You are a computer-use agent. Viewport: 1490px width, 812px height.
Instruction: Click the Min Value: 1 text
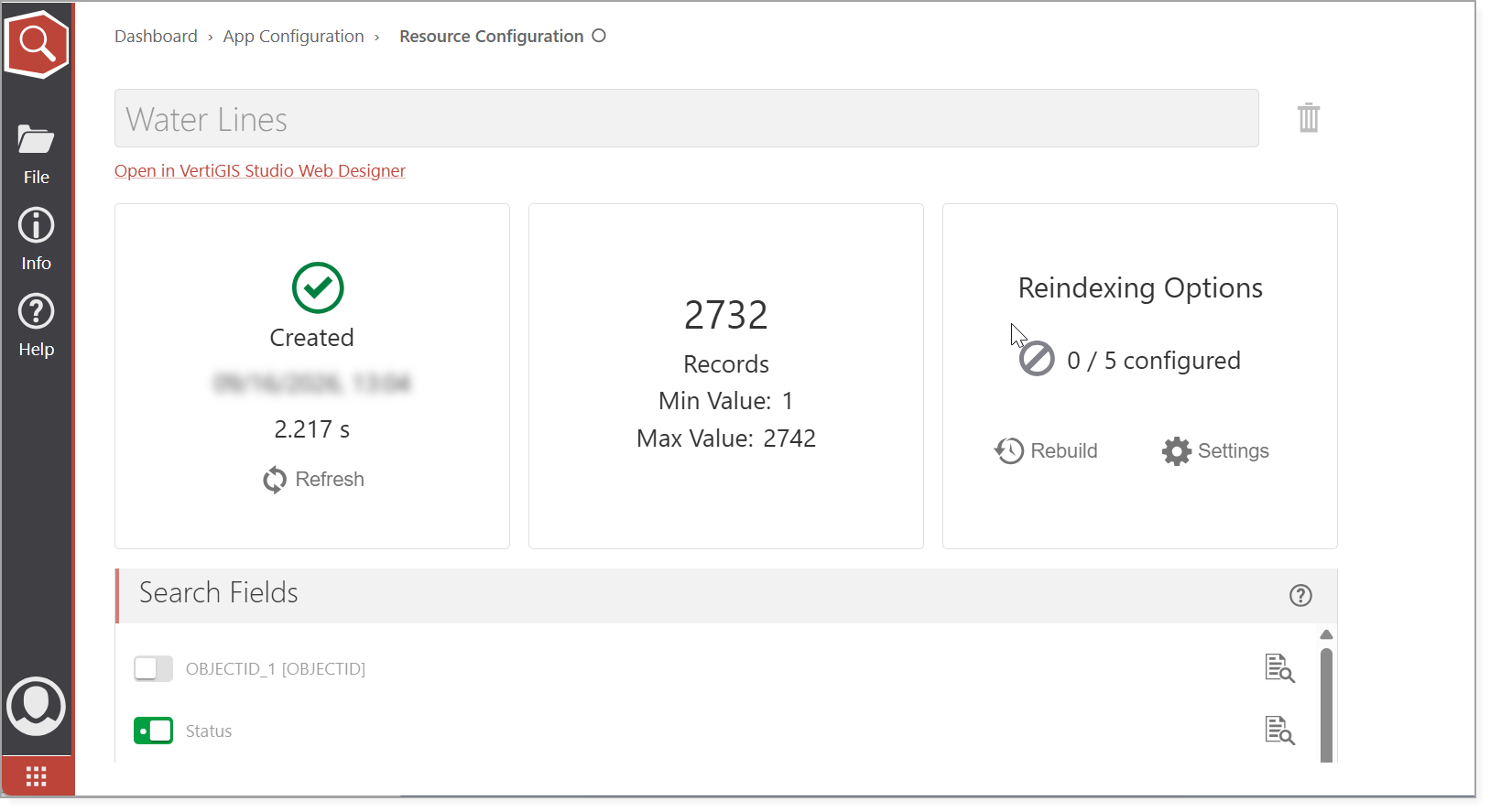[726, 401]
